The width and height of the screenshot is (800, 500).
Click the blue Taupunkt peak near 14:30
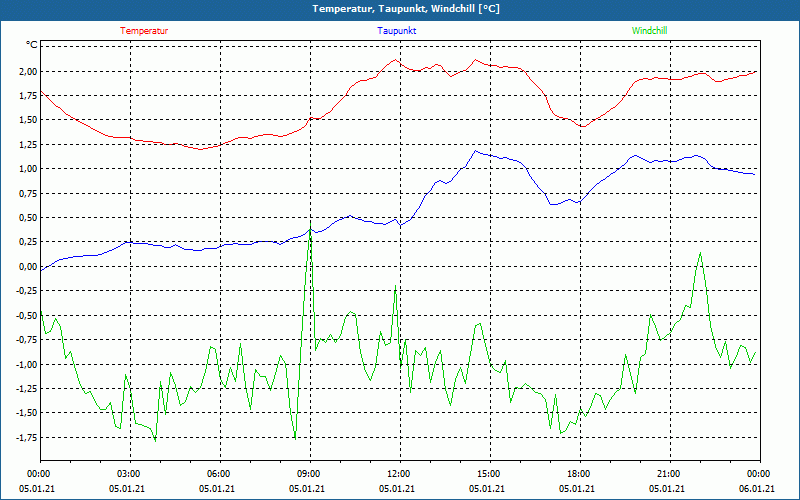[x=475, y=151]
